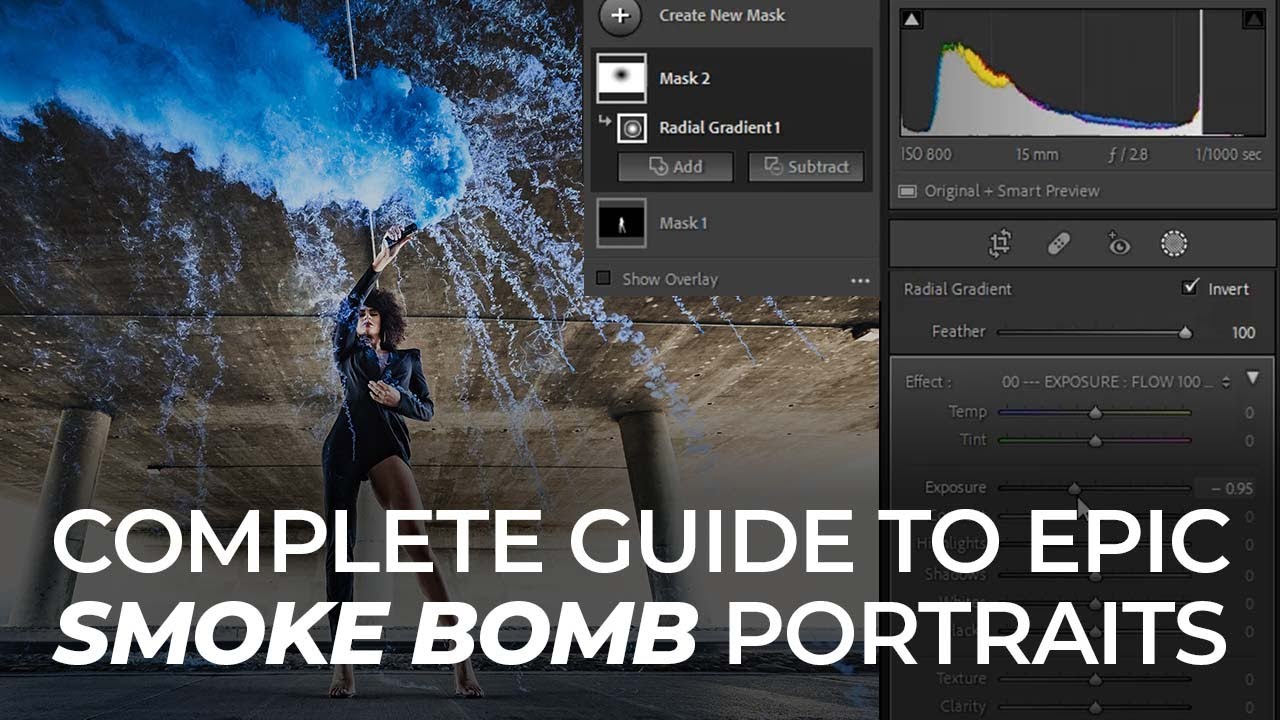
Task: Select the Red Eye correction tool
Action: click(1117, 244)
